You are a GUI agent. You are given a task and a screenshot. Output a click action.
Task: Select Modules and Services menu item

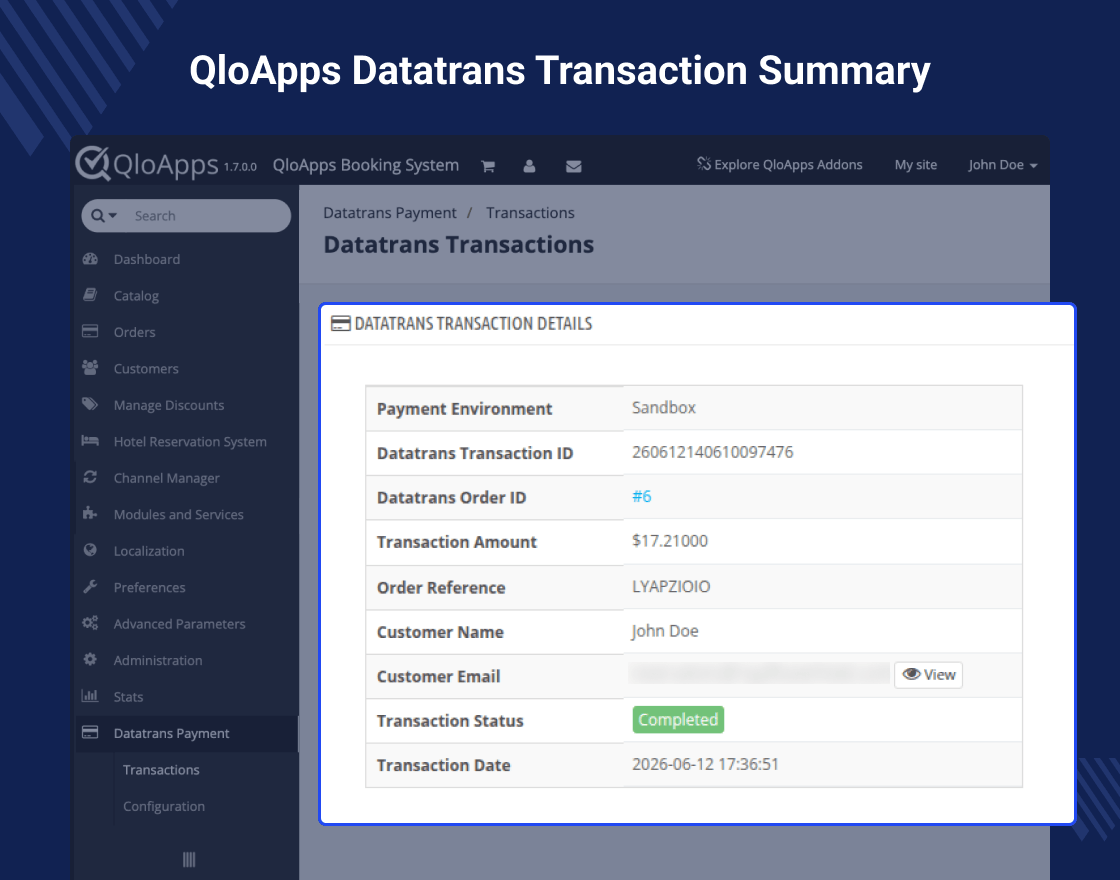pos(179,514)
